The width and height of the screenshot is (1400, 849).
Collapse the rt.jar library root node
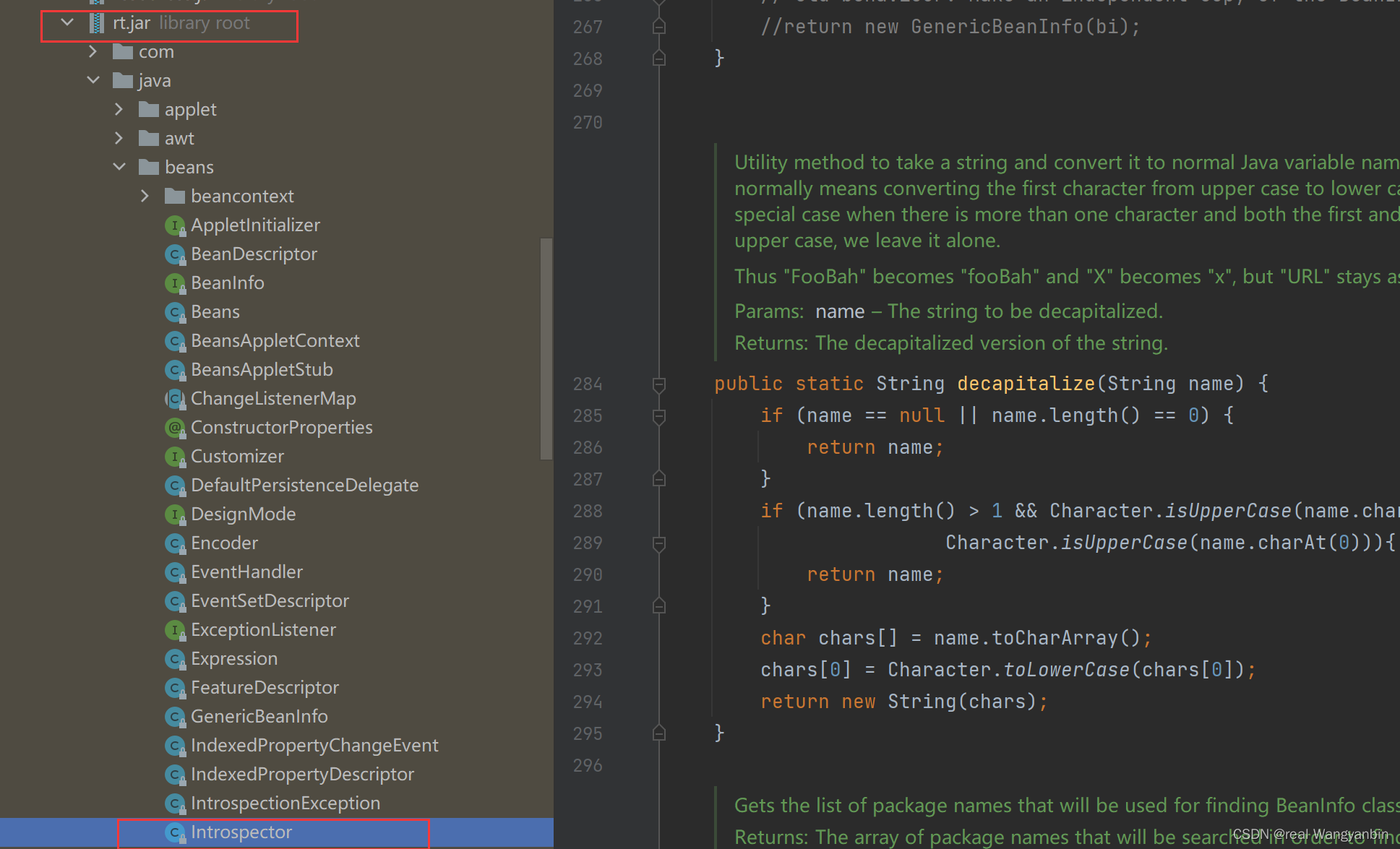coord(67,23)
